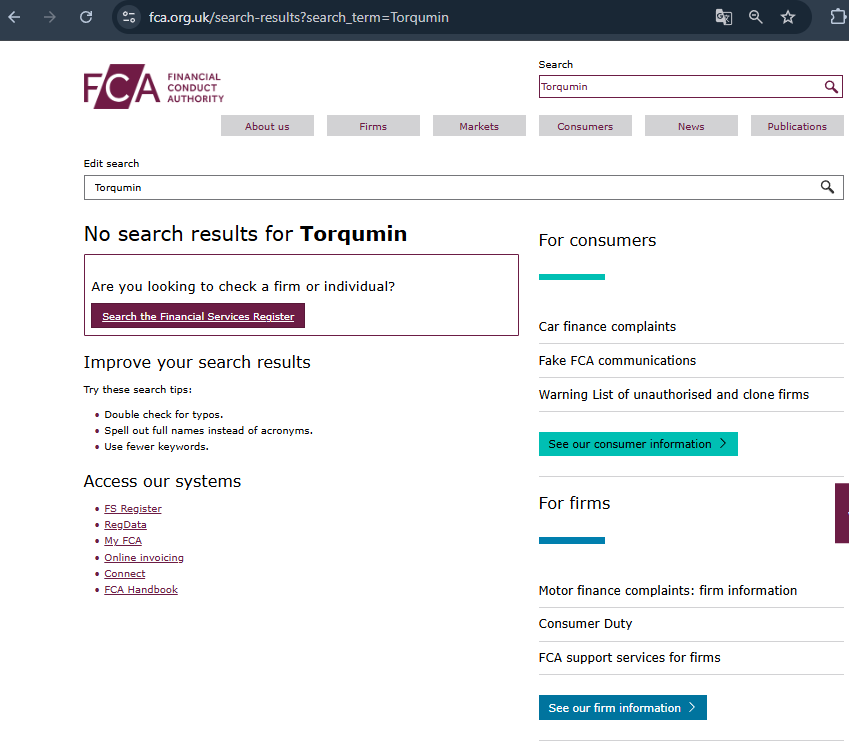
Task: Click See our firm information button
Action: pos(623,708)
